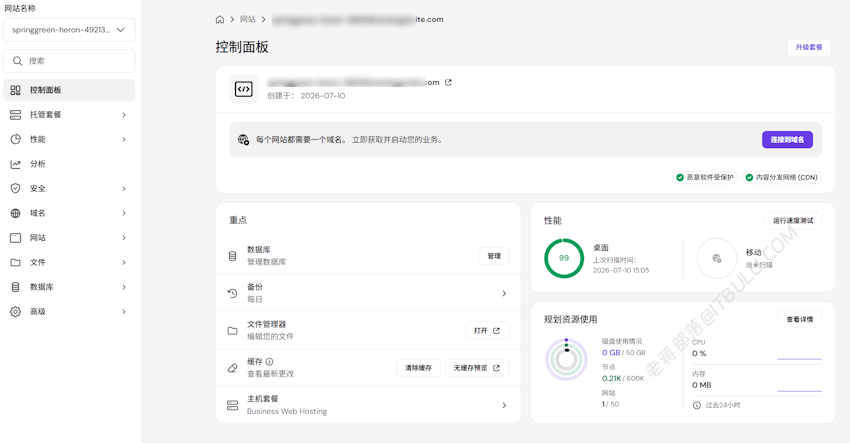Click the '0.21K / 600K' value

[x=623, y=378]
